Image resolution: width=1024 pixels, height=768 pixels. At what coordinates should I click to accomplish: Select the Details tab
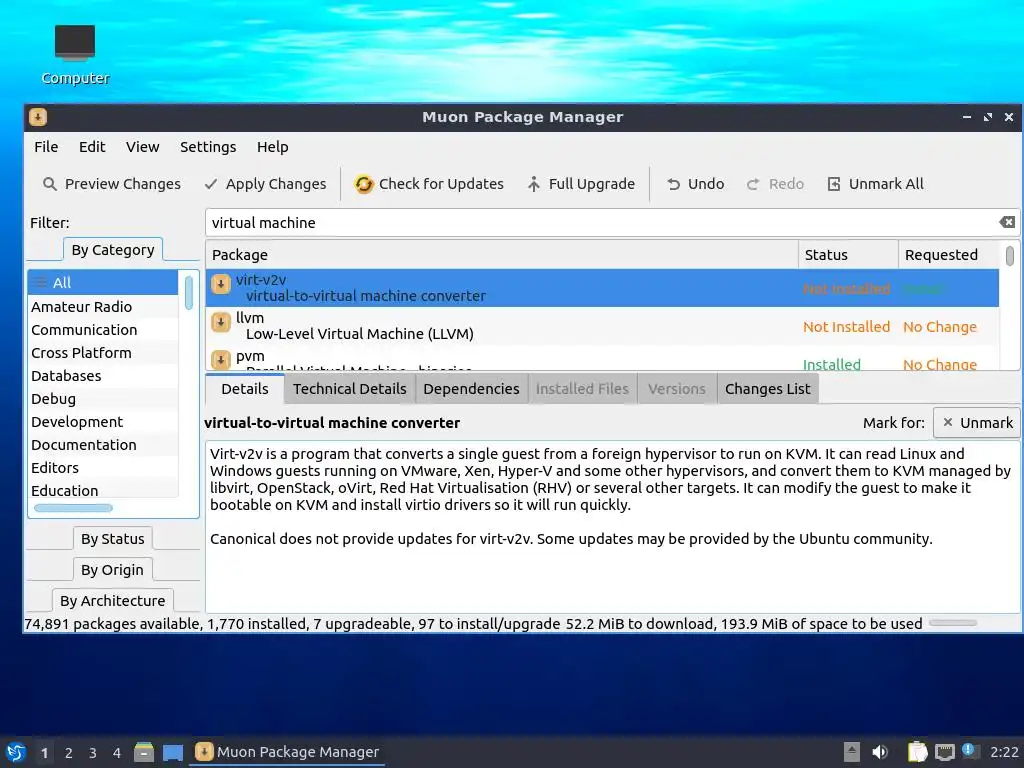245,389
